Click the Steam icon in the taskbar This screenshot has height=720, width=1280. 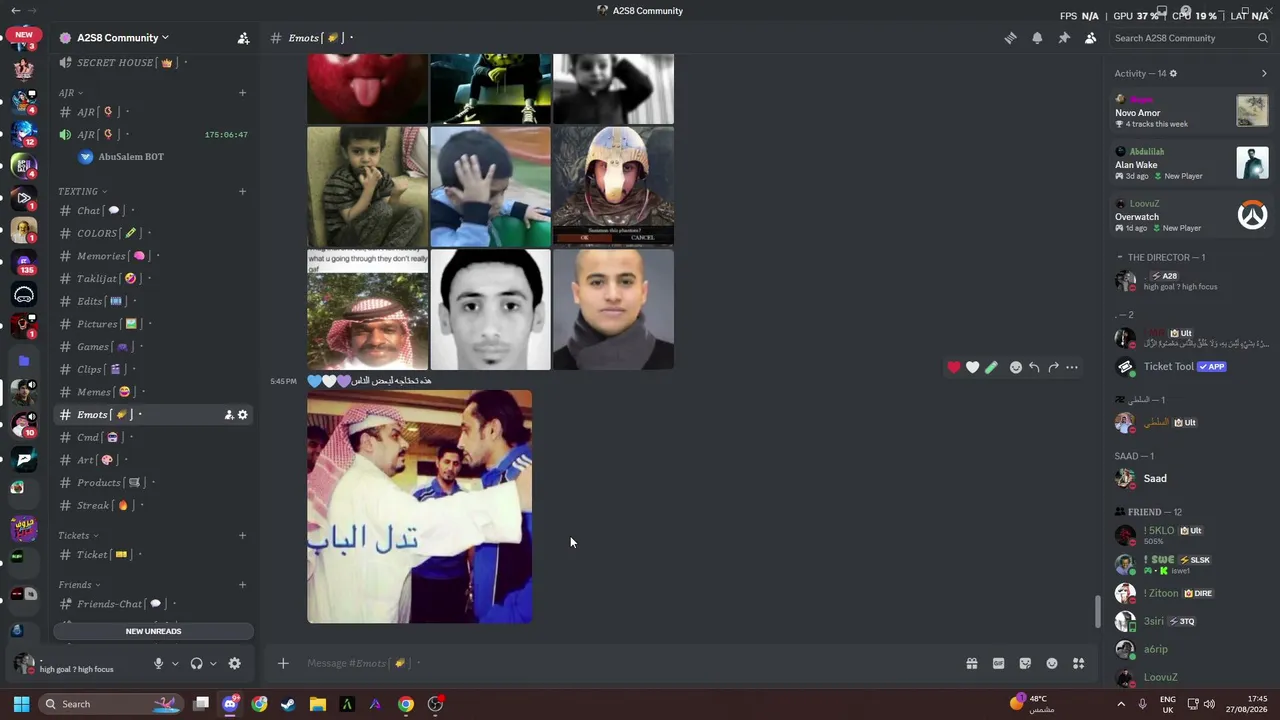click(x=288, y=704)
